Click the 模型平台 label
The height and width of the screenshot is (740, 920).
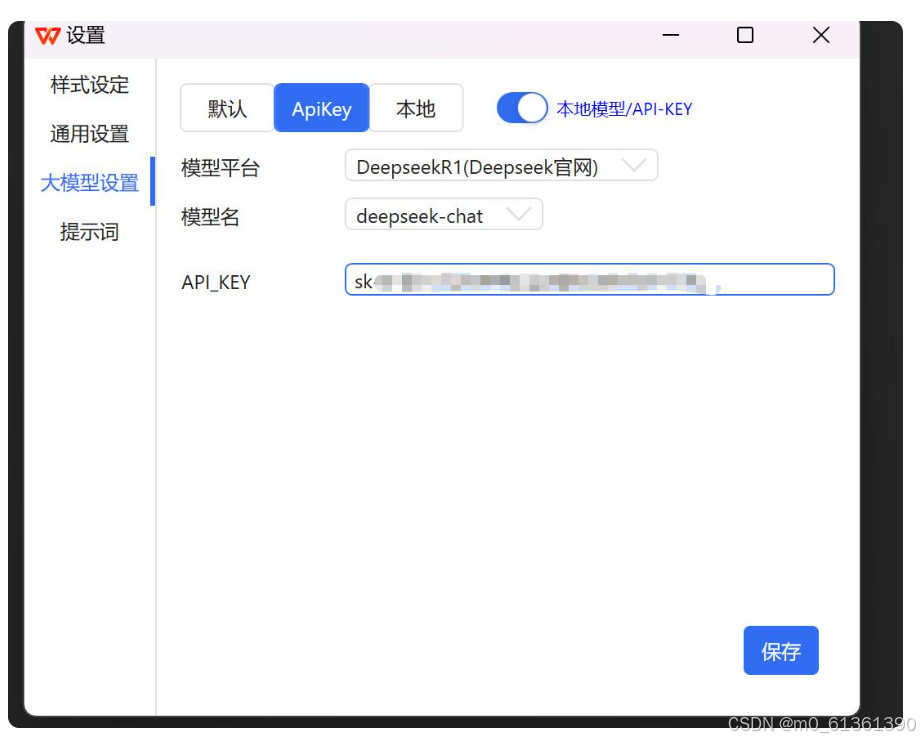point(221,168)
